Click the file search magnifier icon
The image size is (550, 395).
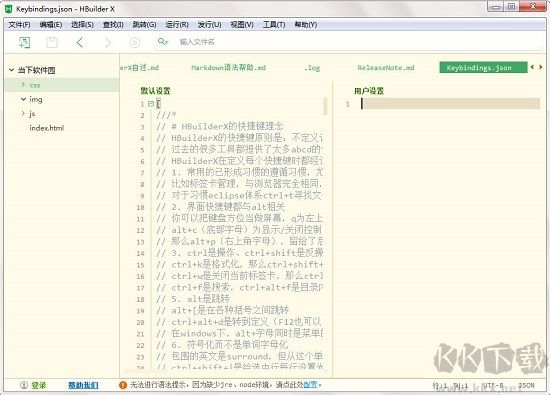tap(162, 42)
